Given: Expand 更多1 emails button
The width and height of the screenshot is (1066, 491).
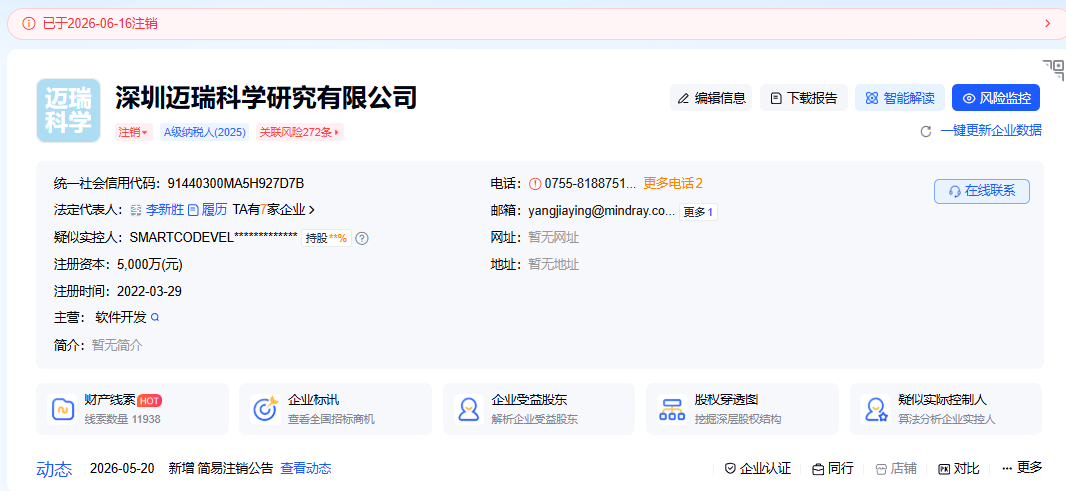Looking at the screenshot, I should click(x=698, y=212).
